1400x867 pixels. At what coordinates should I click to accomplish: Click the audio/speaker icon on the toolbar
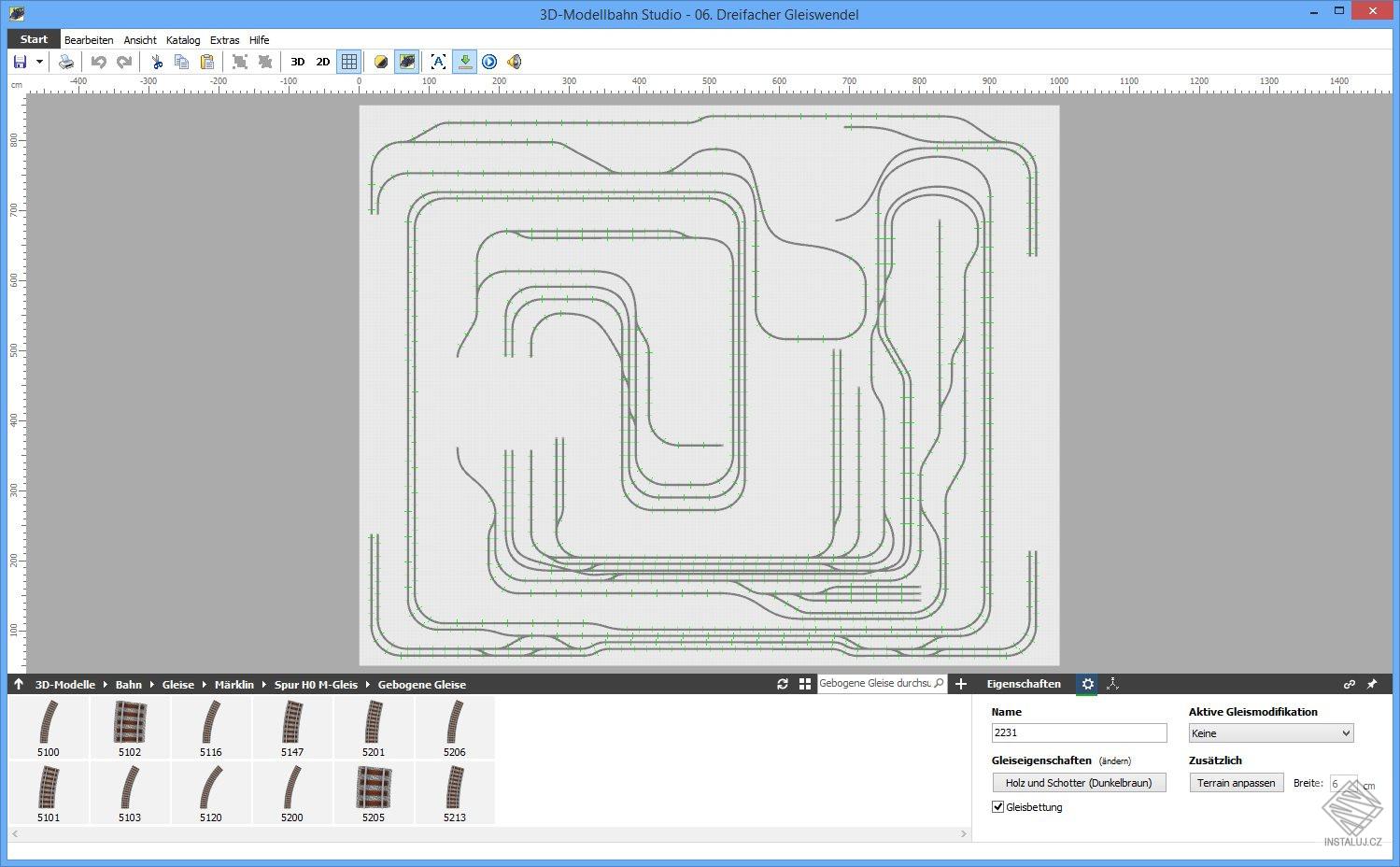click(x=515, y=62)
